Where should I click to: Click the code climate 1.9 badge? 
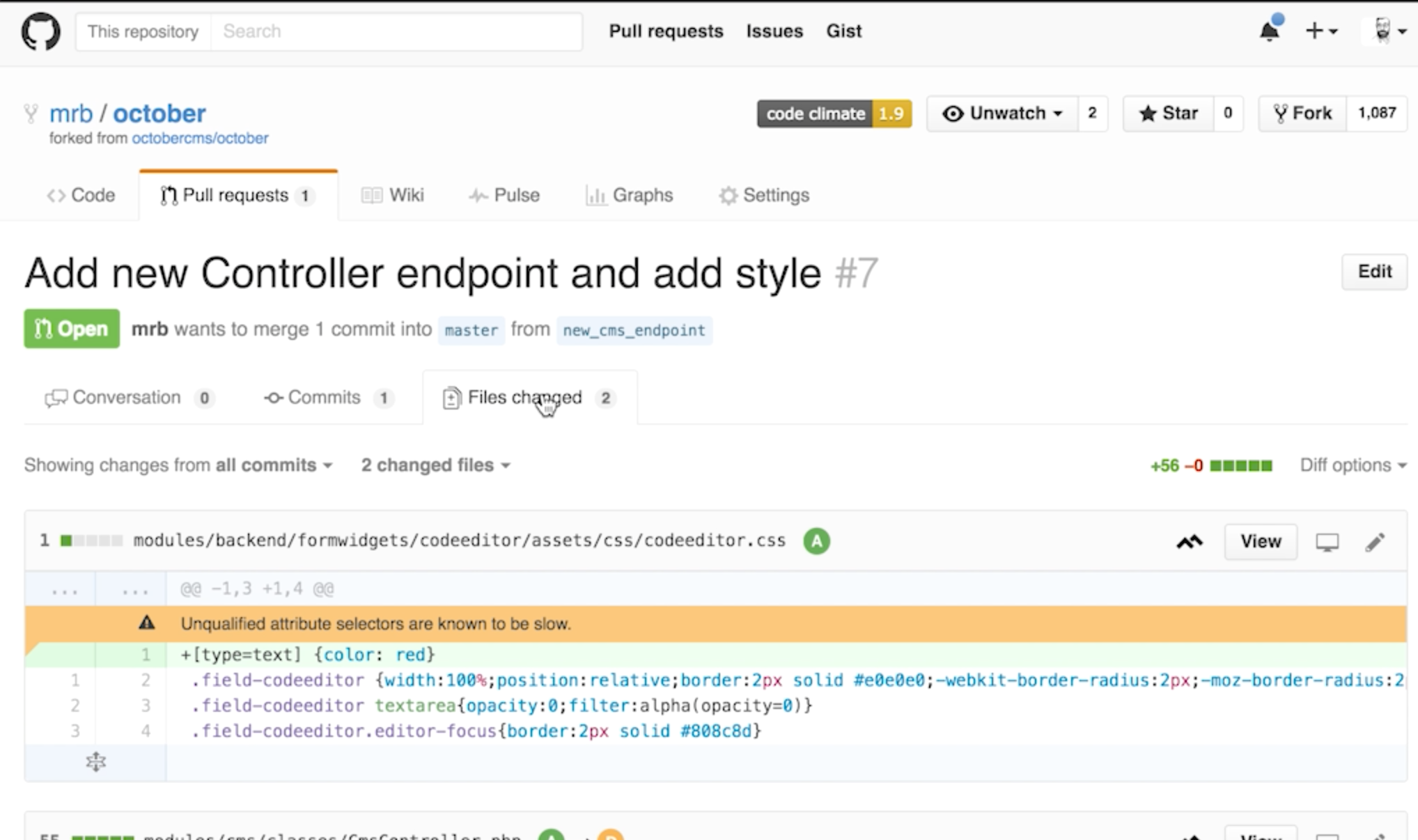tap(834, 114)
